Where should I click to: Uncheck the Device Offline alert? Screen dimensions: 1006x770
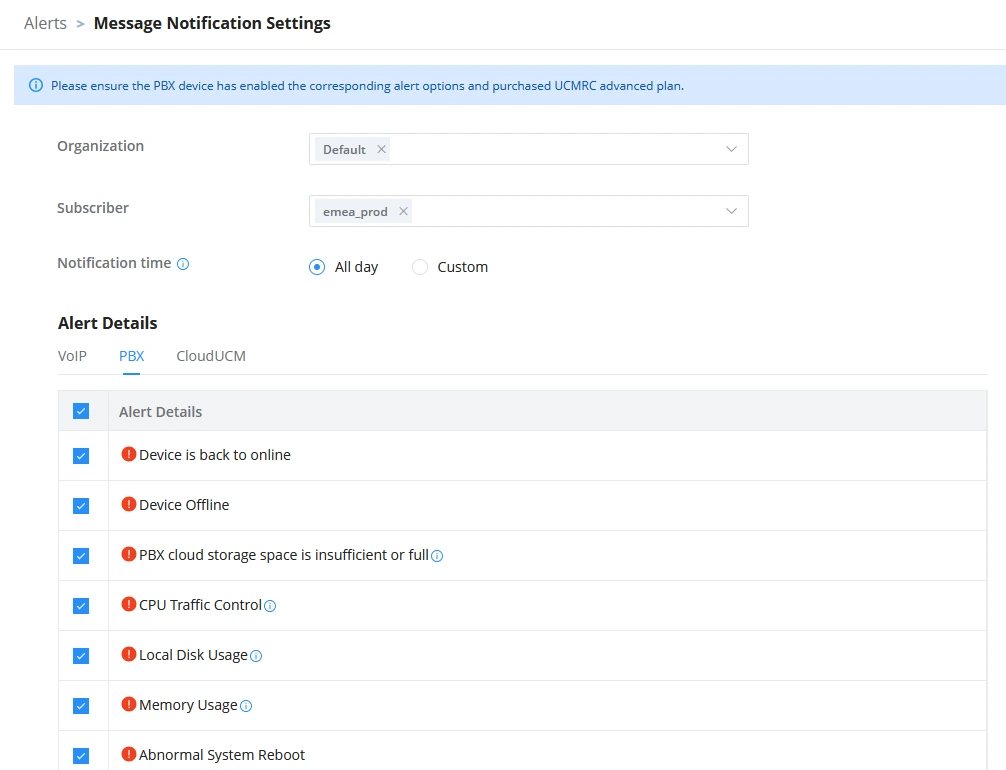[x=81, y=506]
